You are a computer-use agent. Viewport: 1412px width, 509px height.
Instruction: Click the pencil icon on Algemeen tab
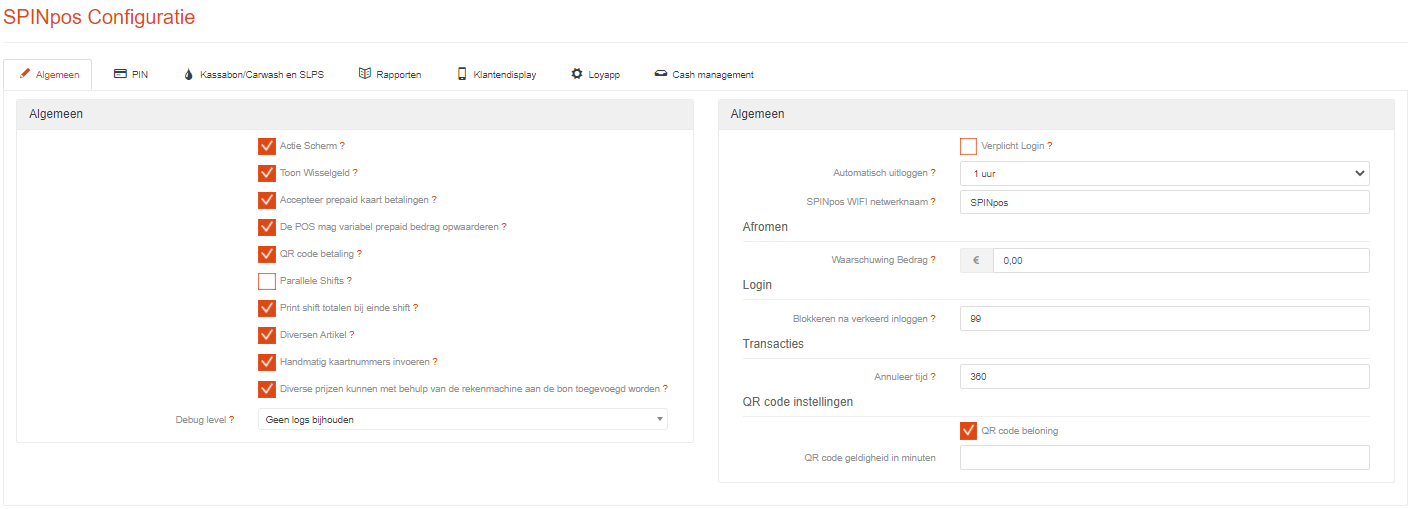tap(25, 74)
